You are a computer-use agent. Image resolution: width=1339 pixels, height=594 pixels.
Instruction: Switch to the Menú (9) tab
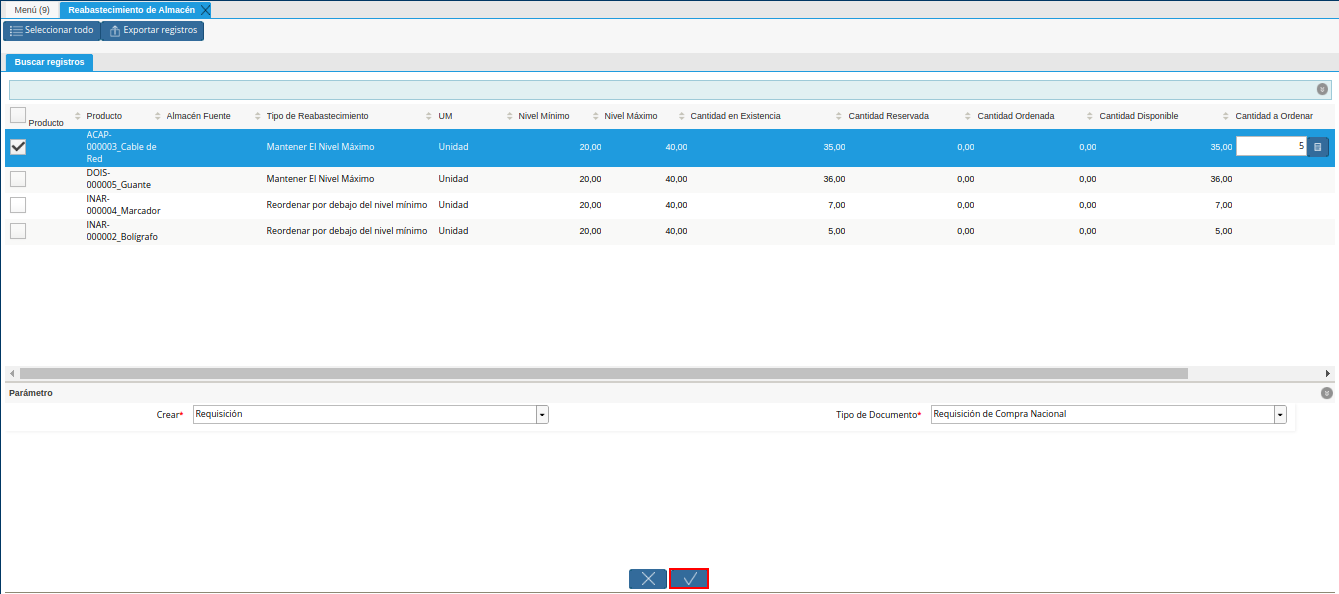click(x=32, y=10)
